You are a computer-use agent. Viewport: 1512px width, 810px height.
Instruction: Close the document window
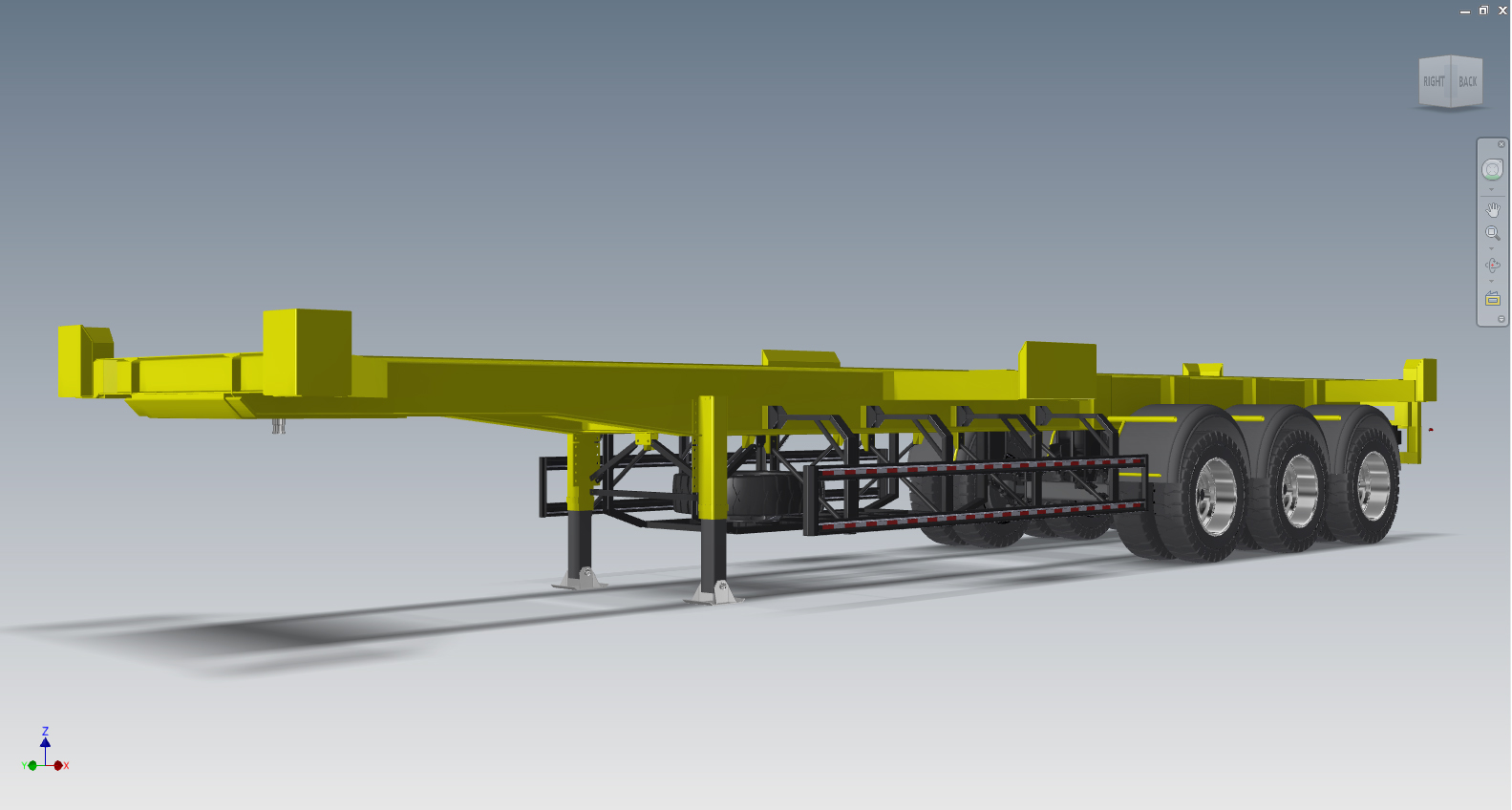pos(1502,11)
